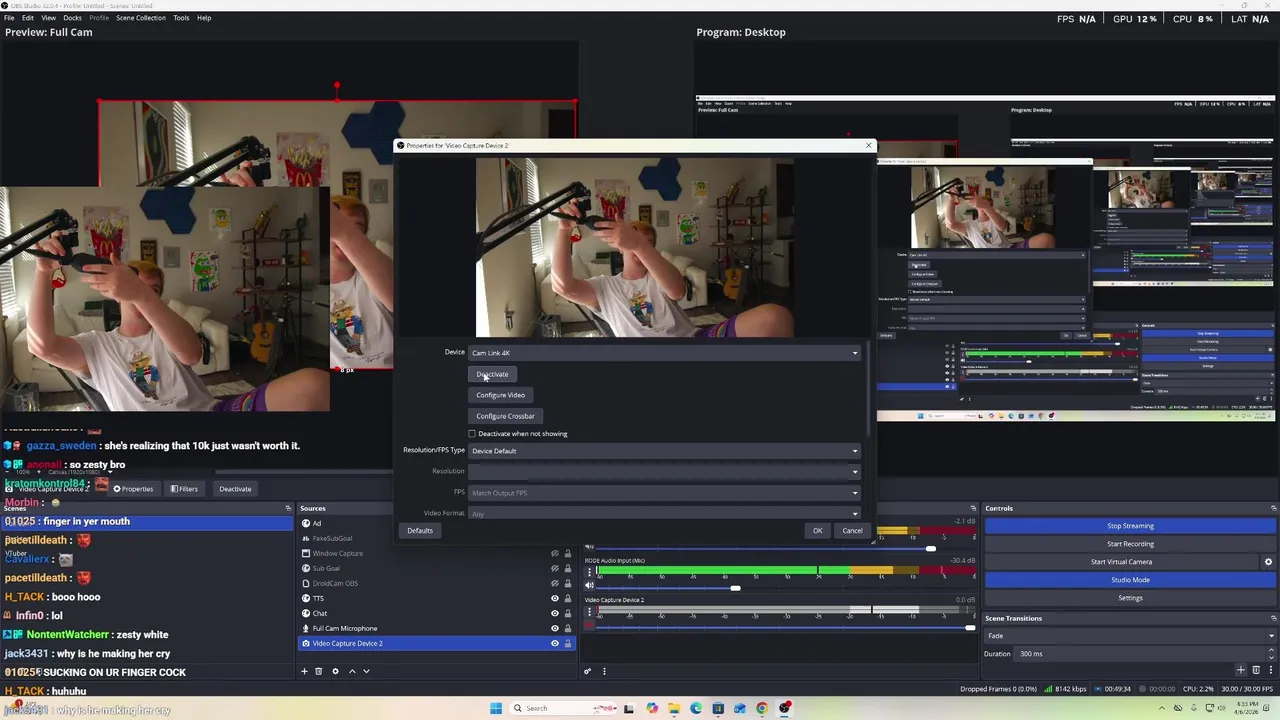The width and height of the screenshot is (1280, 720).
Task: Open View menu
Action: (x=48, y=18)
